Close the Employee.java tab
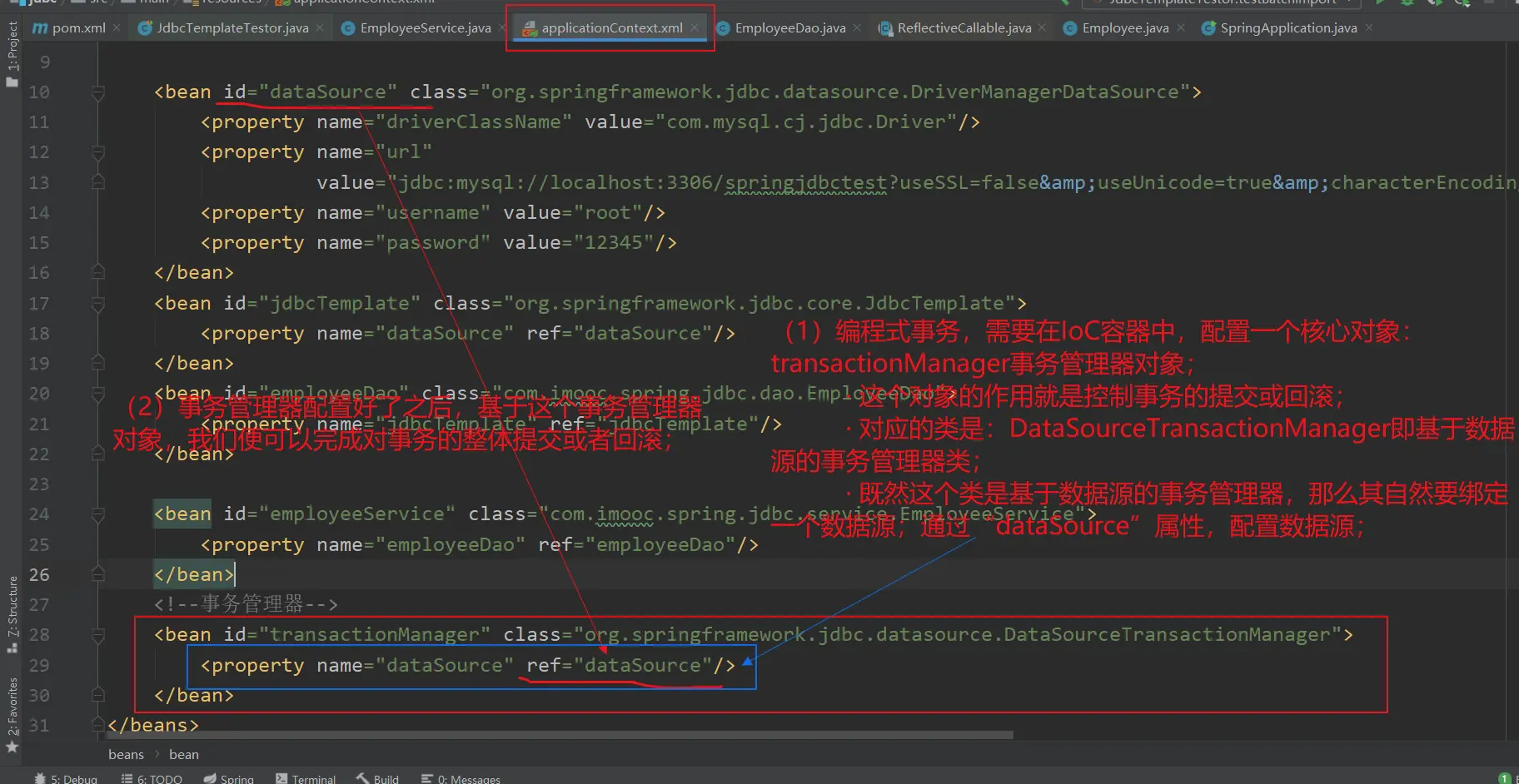 point(1180,28)
